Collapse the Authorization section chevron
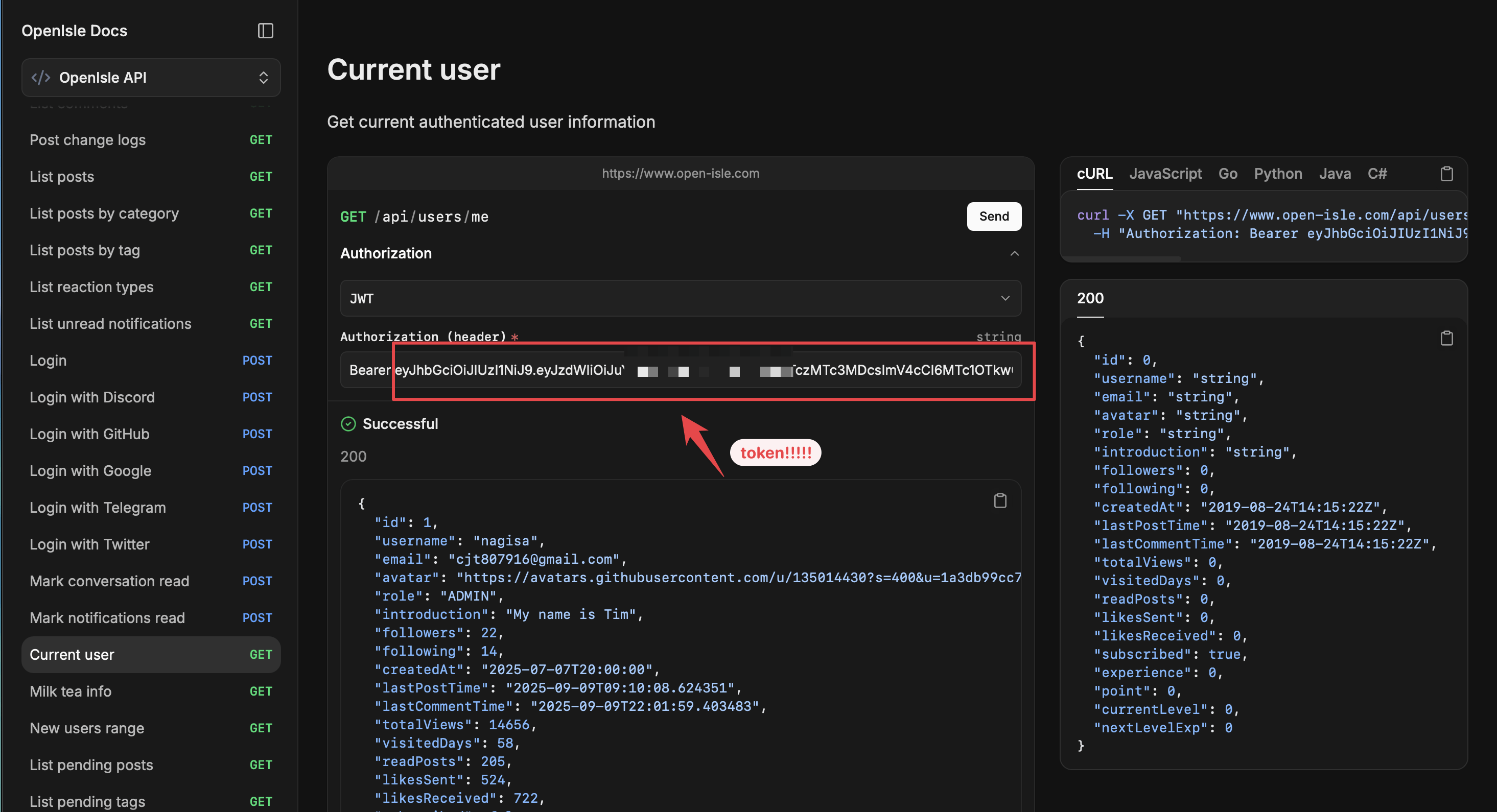The height and width of the screenshot is (812, 1497). tap(1014, 253)
